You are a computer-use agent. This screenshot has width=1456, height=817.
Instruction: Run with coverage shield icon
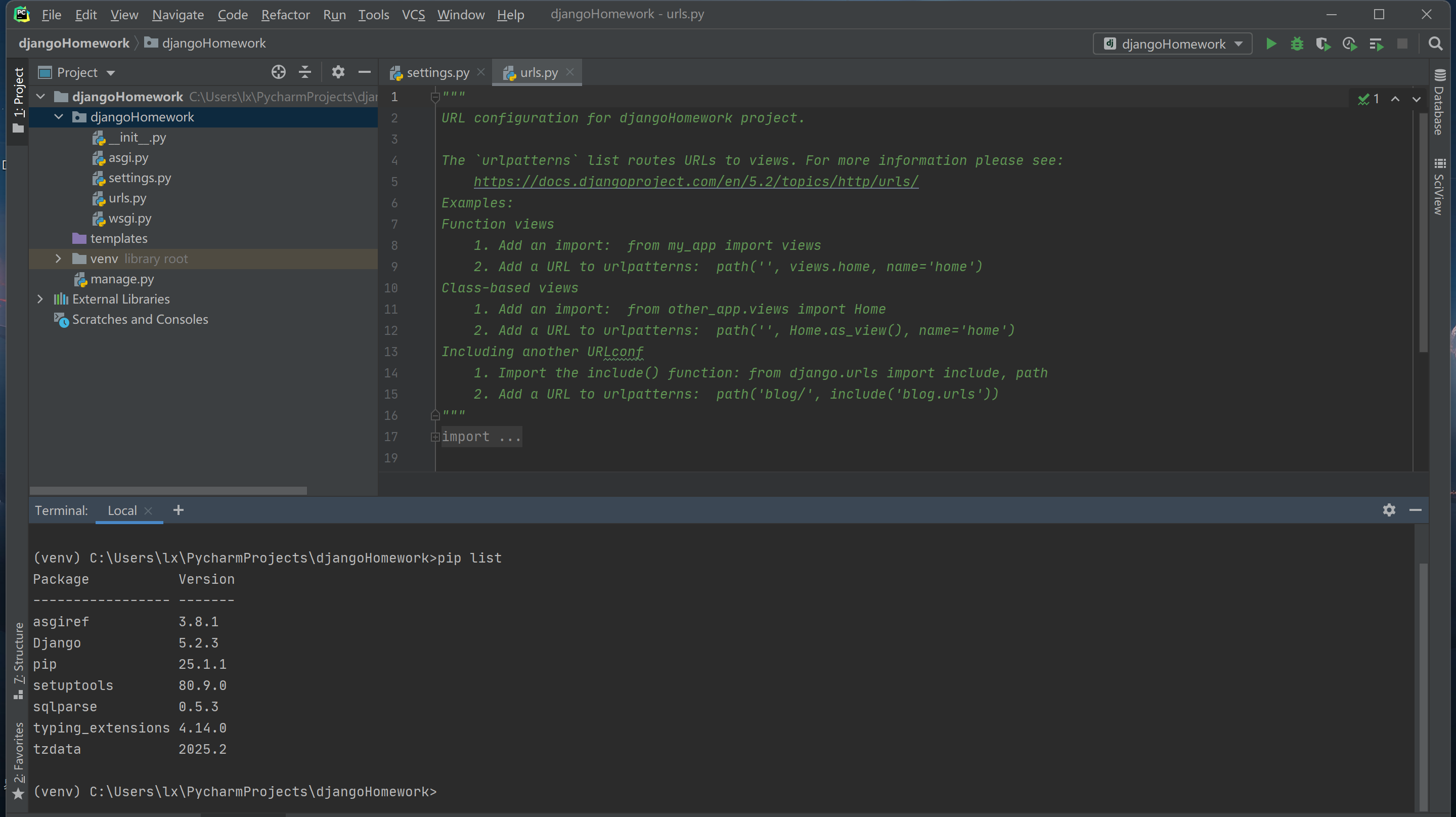[x=1323, y=44]
